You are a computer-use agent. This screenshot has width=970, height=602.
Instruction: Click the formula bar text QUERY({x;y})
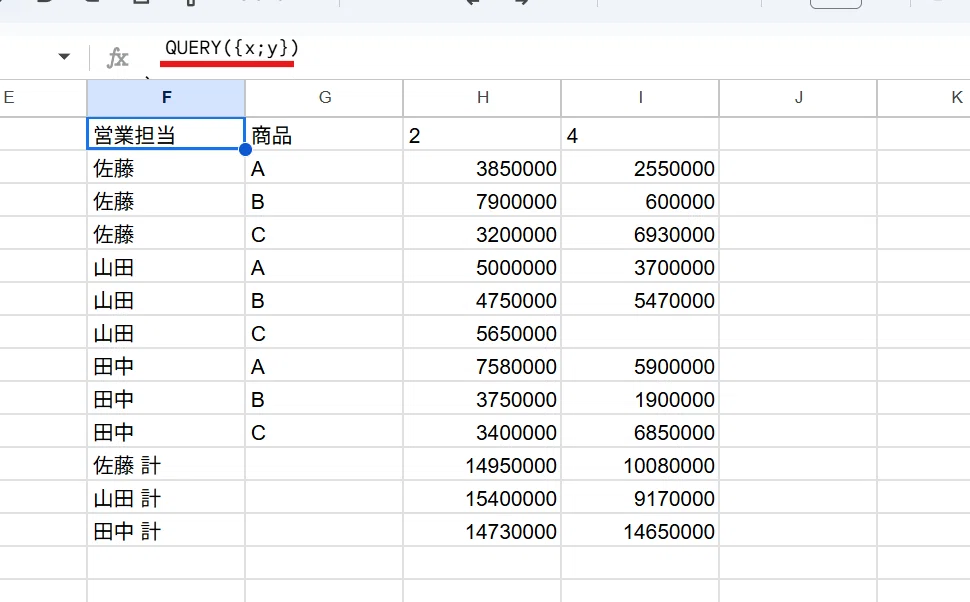[x=231, y=48]
